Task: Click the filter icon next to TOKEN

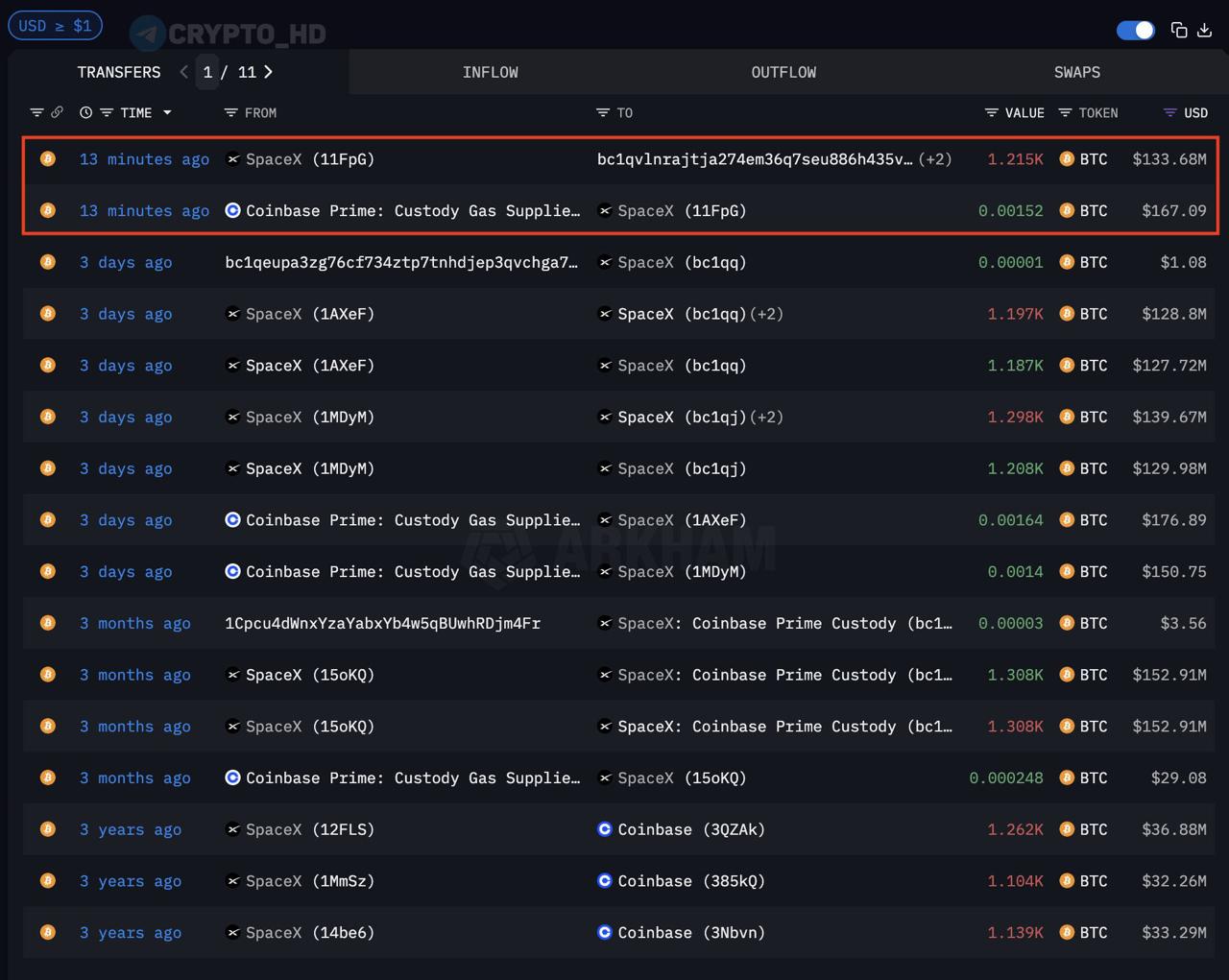Action: (x=1065, y=112)
